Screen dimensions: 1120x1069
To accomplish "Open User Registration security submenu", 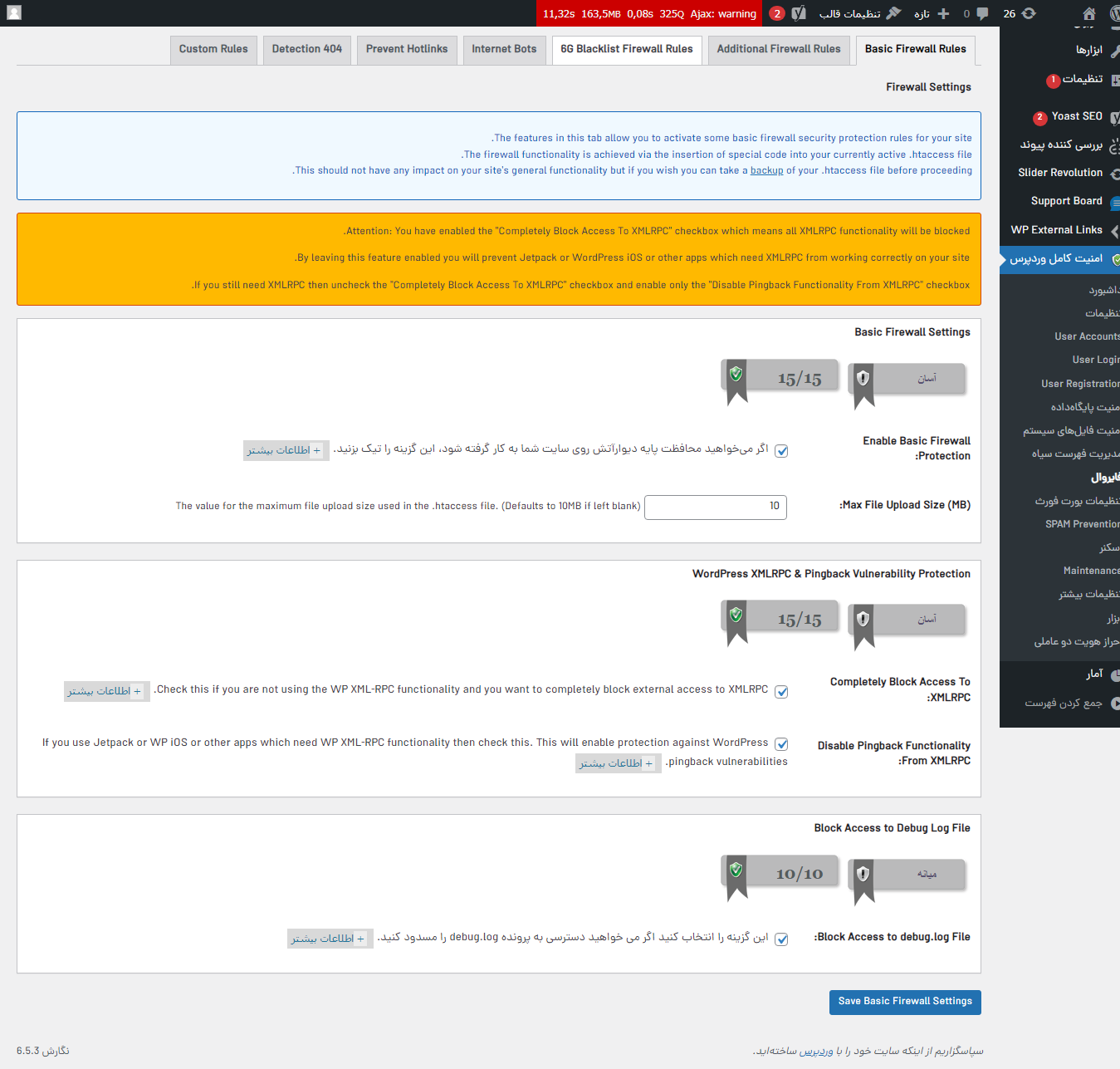I will tap(1080, 384).
